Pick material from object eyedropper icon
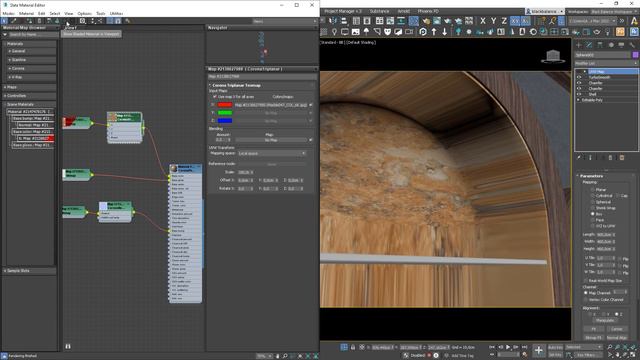640x360 pixels. pos(13,20)
